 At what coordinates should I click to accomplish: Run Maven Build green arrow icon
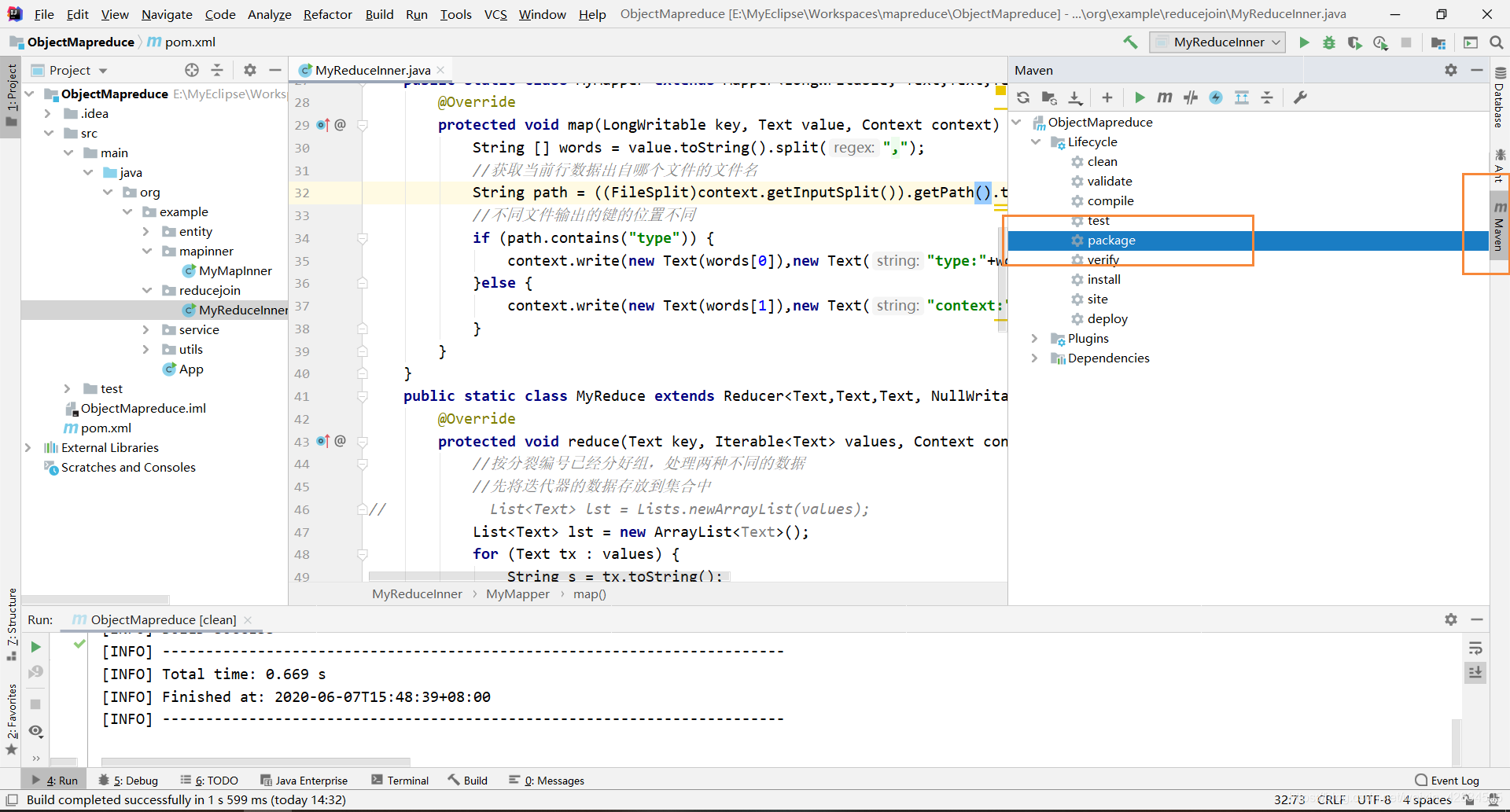tap(1140, 97)
